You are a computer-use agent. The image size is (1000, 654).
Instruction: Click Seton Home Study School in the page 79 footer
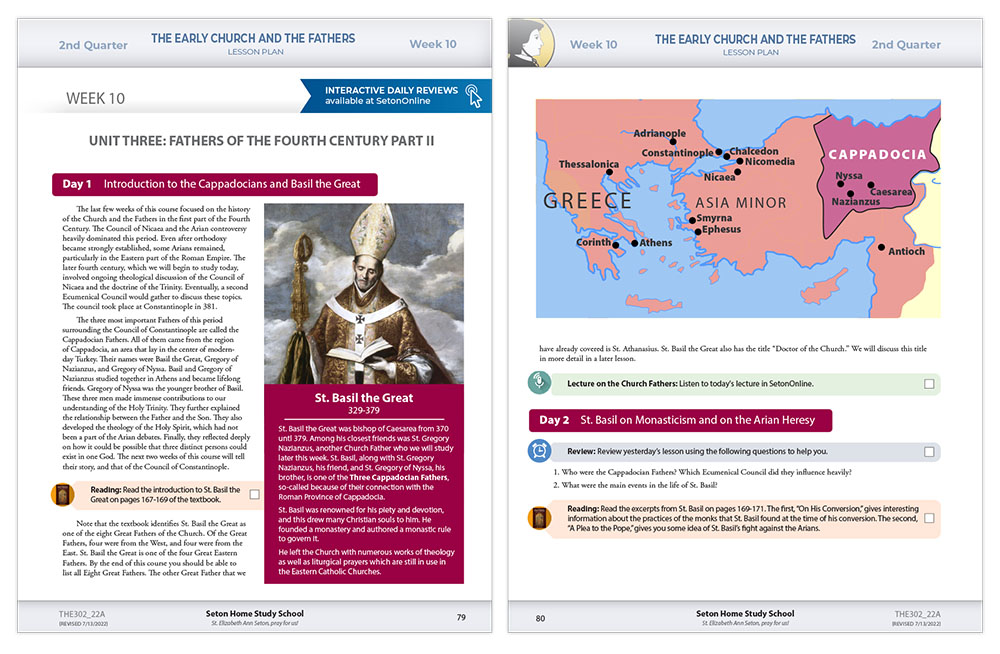click(x=254, y=613)
